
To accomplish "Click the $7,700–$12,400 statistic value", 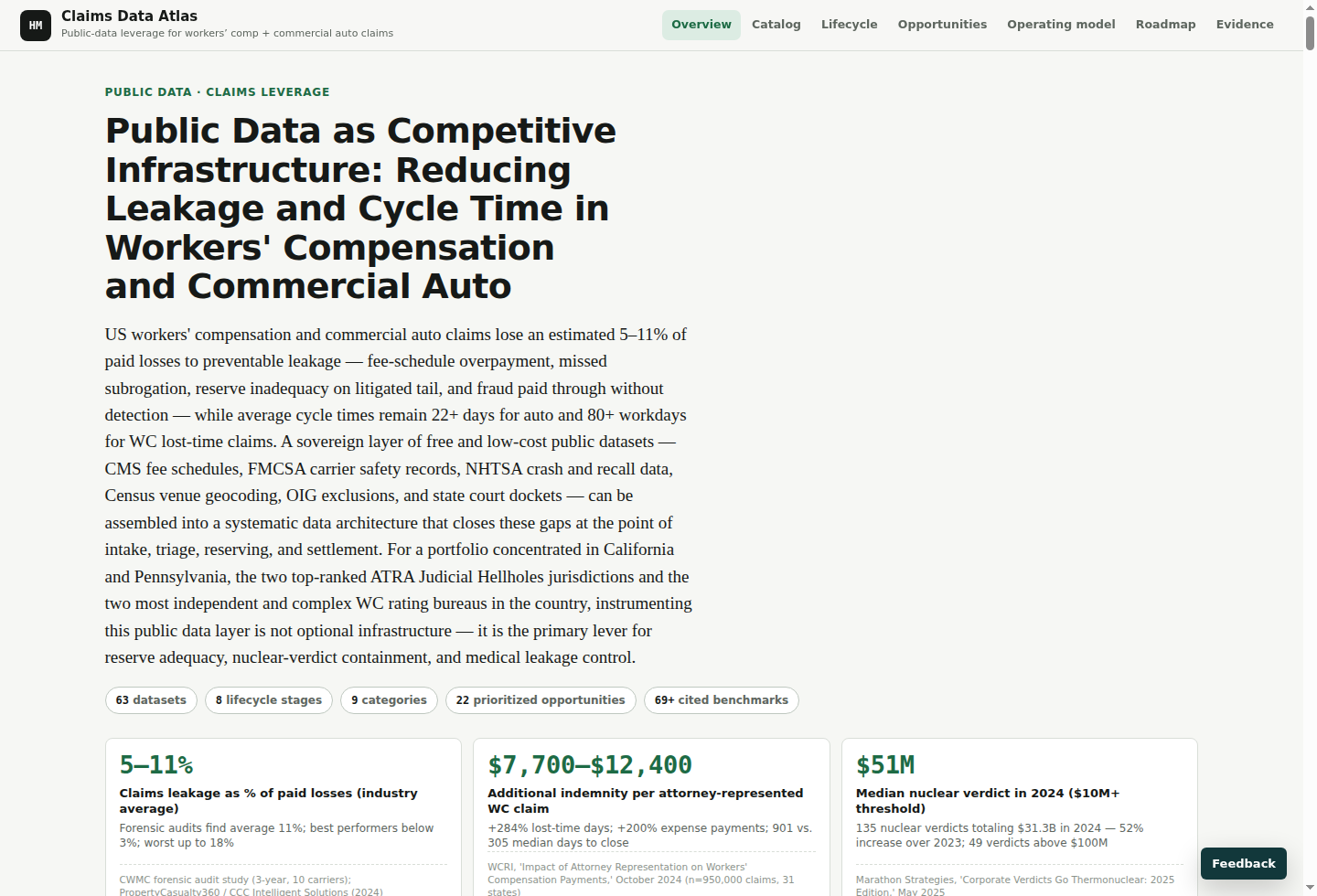I will point(590,765).
